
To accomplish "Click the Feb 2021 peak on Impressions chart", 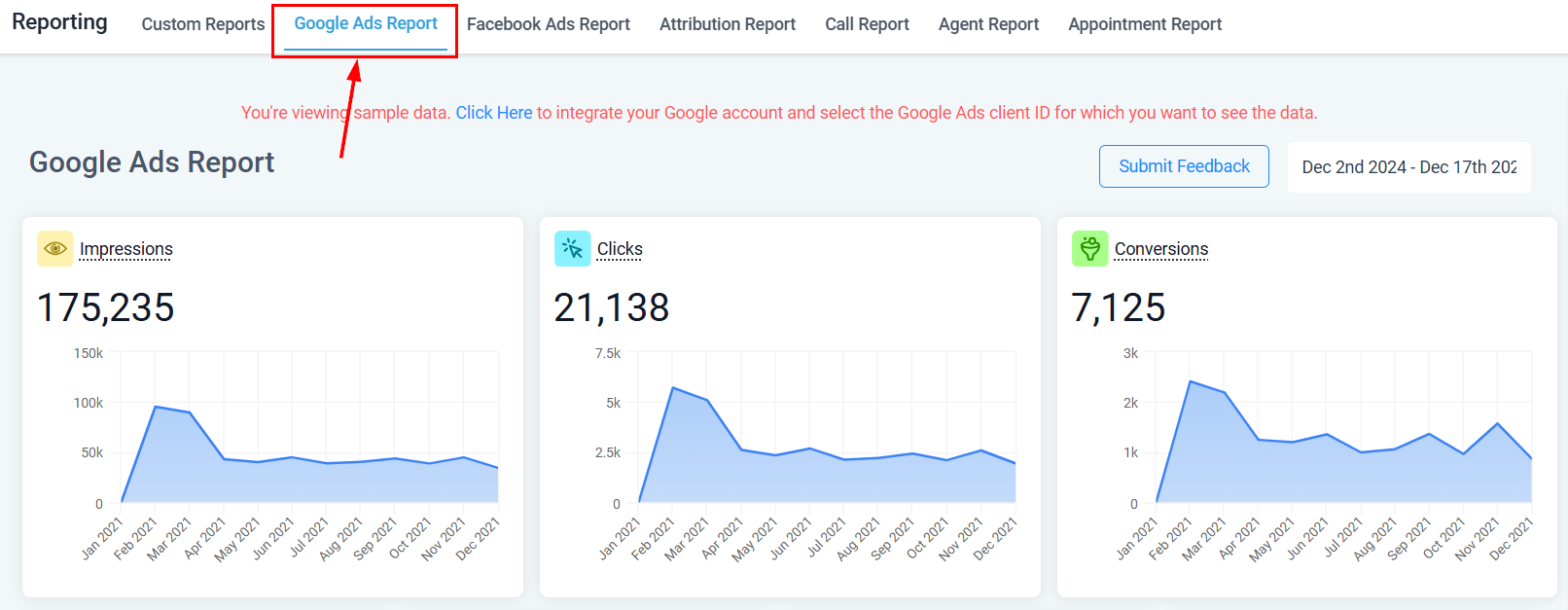I will pyautogui.click(x=156, y=407).
